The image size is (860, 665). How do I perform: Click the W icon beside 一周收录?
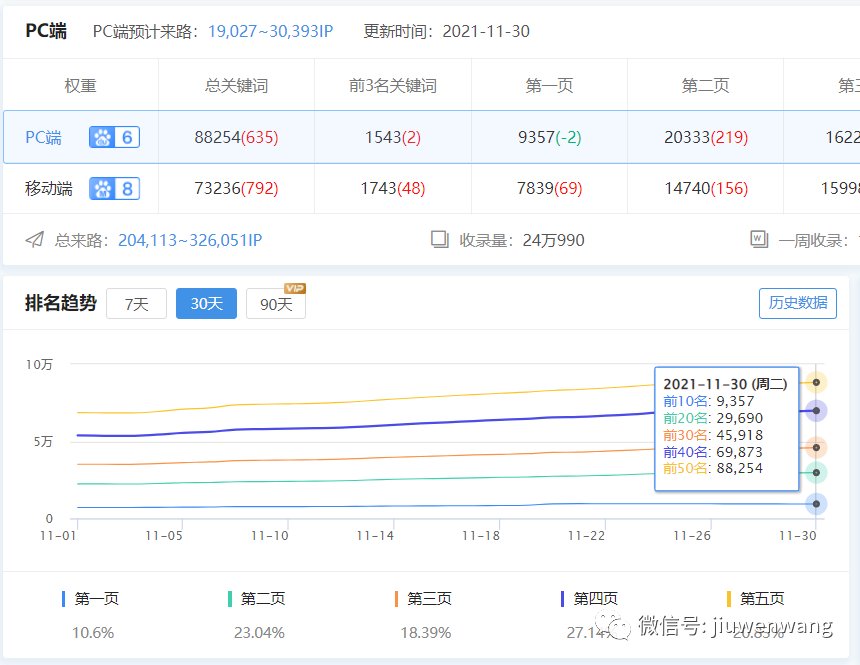pyautogui.click(x=761, y=239)
